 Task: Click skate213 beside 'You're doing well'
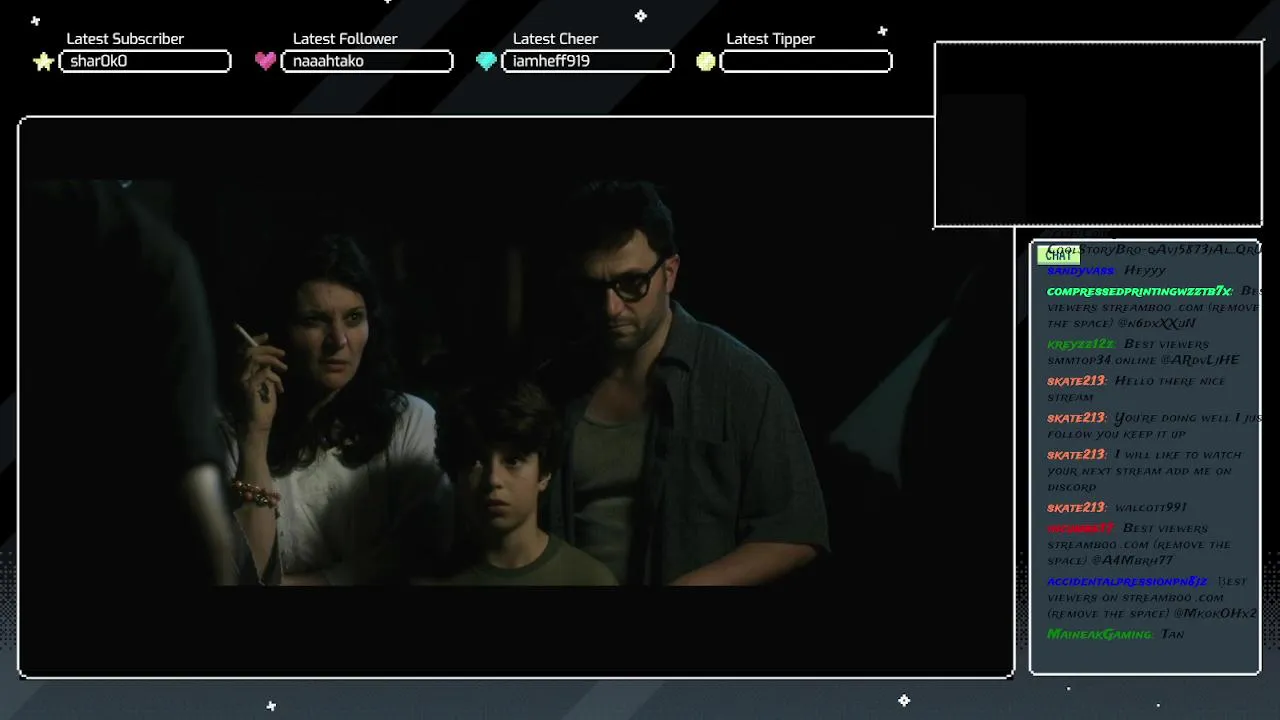(1076, 418)
